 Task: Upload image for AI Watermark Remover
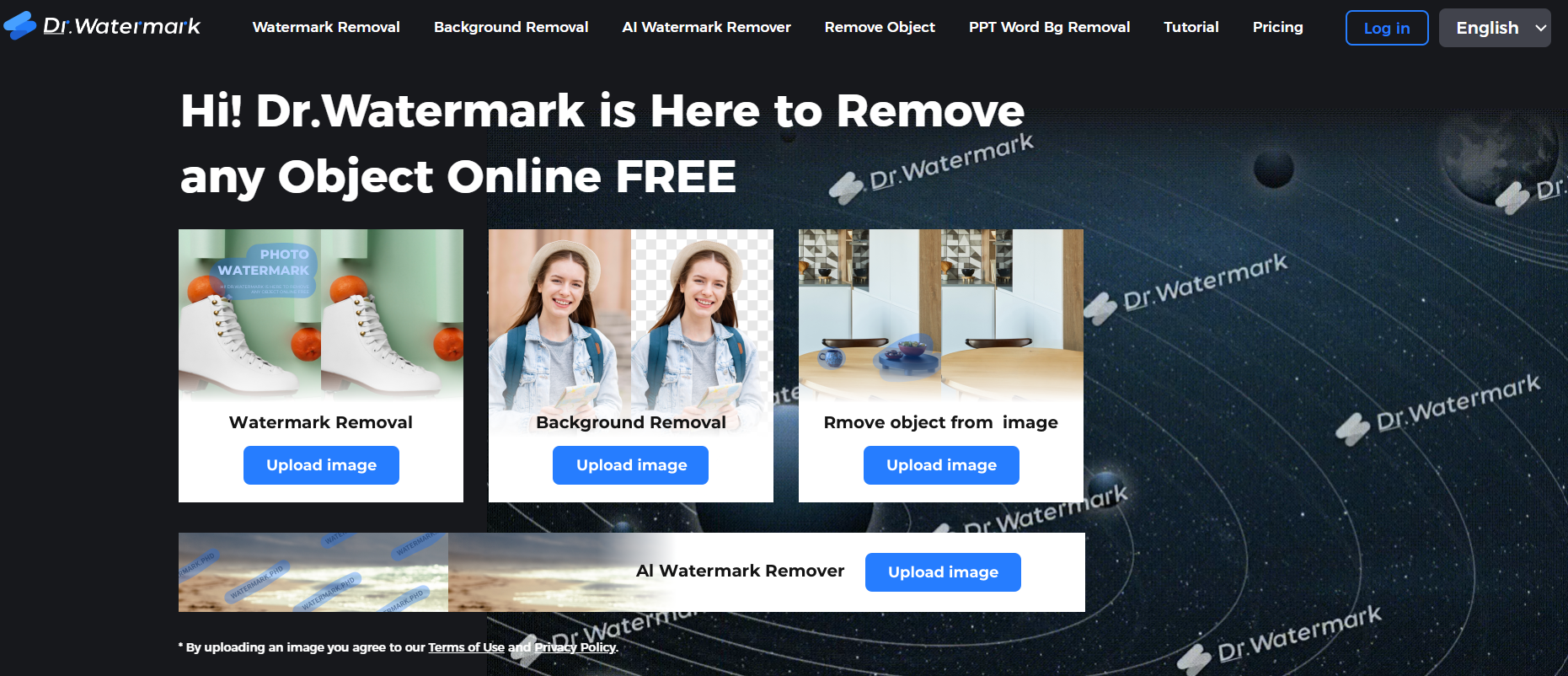coord(943,572)
